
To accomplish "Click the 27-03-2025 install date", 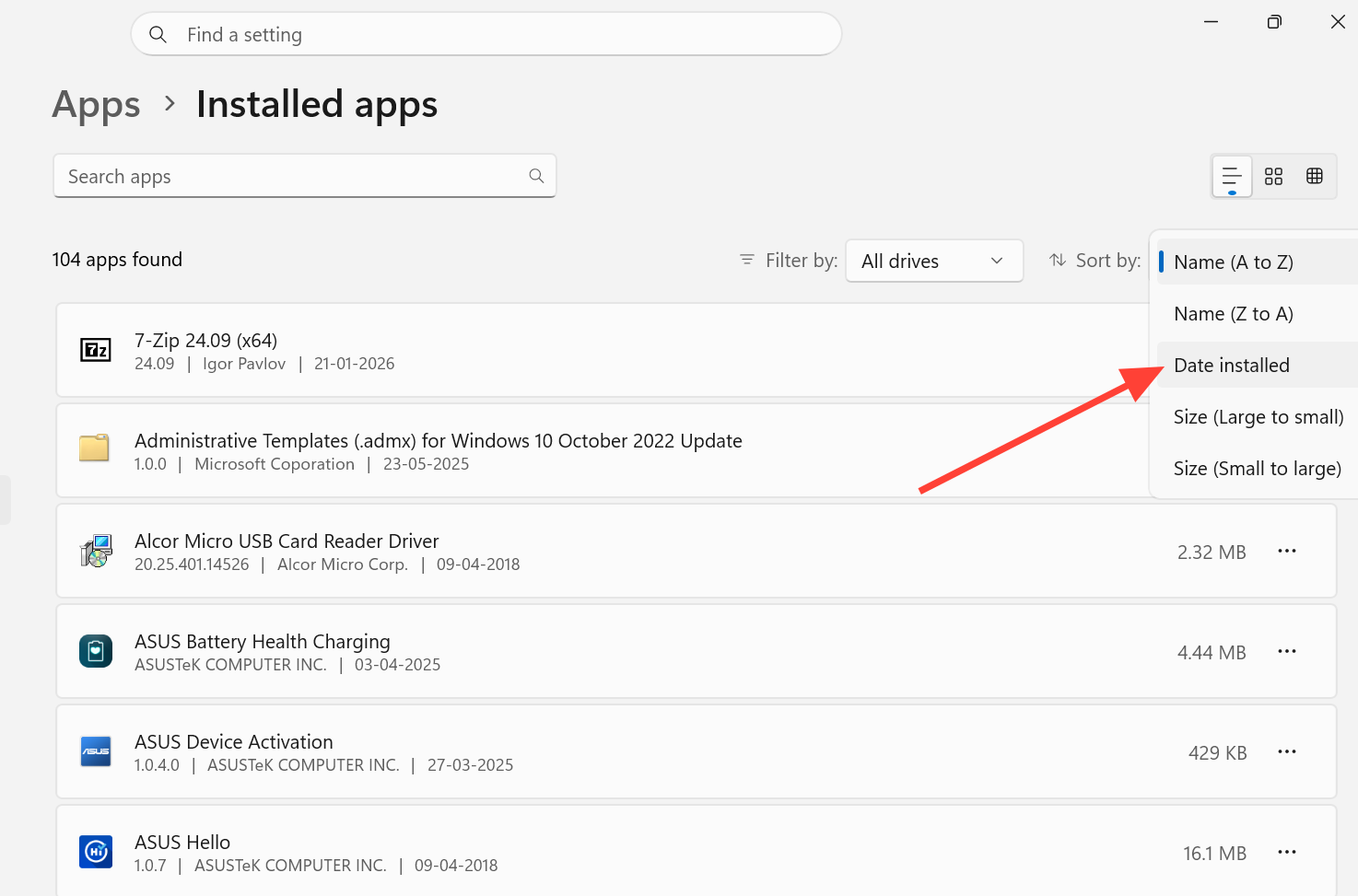I will click(x=470, y=765).
